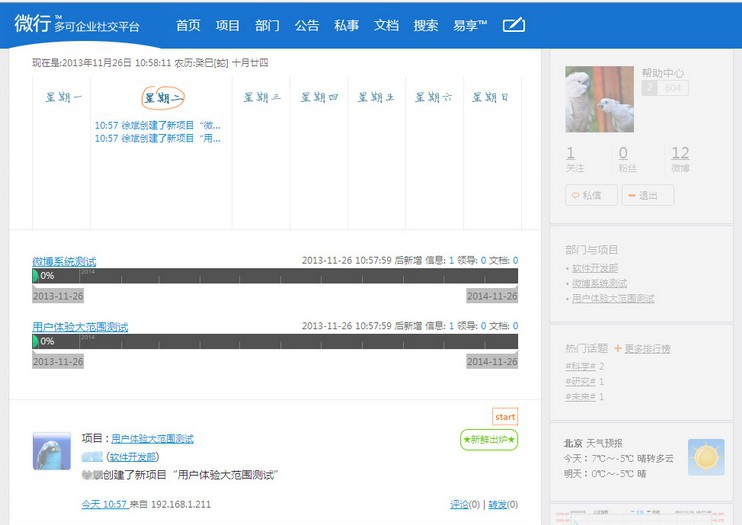This screenshot has height=525, width=742.
Task: Click 信息 count for 微博系统测试
Action: click(451, 260)
